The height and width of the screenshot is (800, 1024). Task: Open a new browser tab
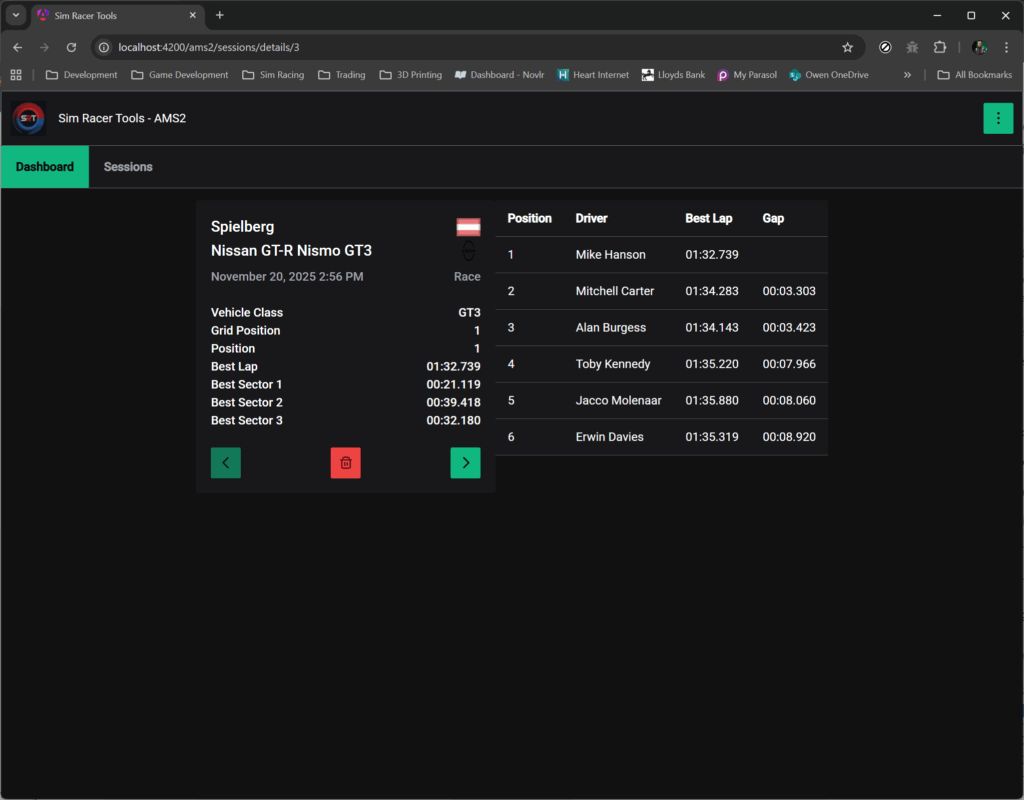click(220, 15)
